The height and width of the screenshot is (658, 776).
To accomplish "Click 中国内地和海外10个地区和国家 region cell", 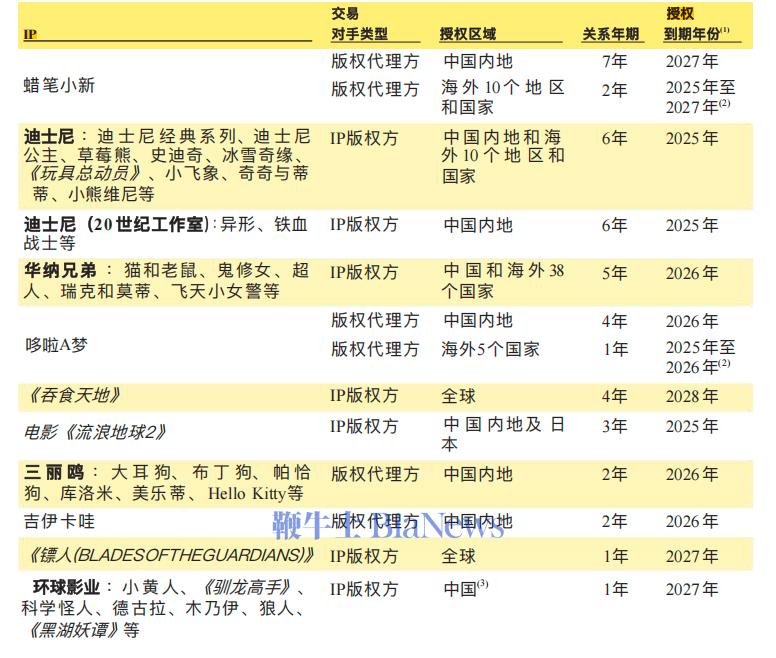I will click(502, 156).
